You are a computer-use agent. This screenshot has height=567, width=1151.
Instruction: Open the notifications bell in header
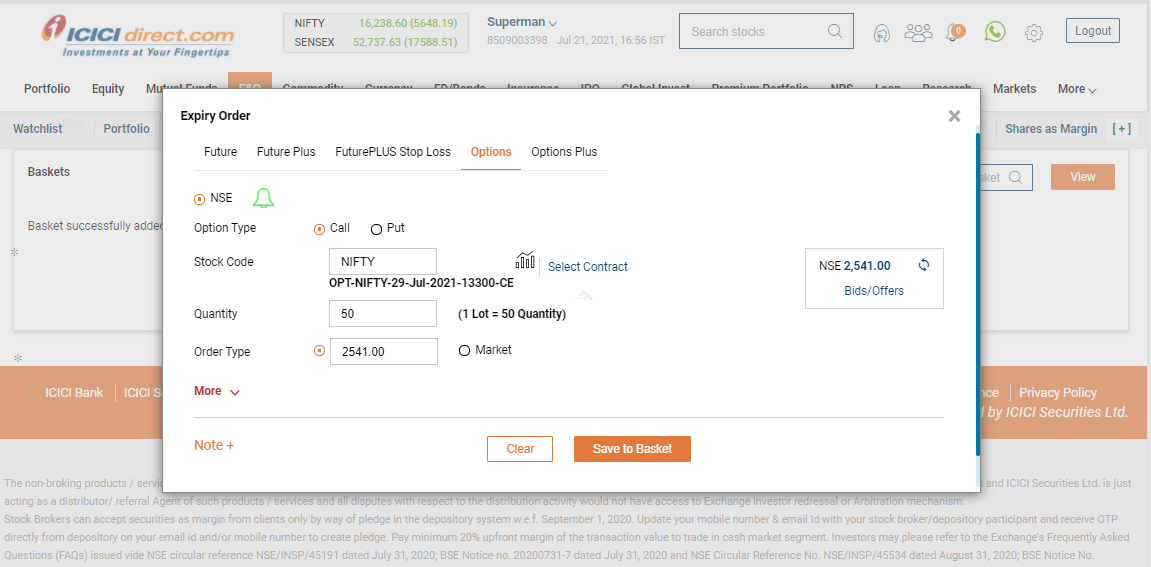(x=954, y=32)
